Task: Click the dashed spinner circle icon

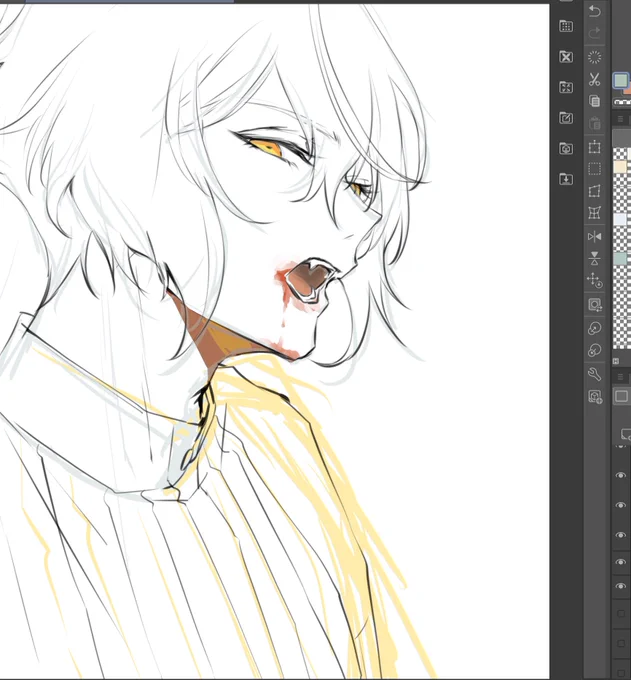Action: [595, 57]
